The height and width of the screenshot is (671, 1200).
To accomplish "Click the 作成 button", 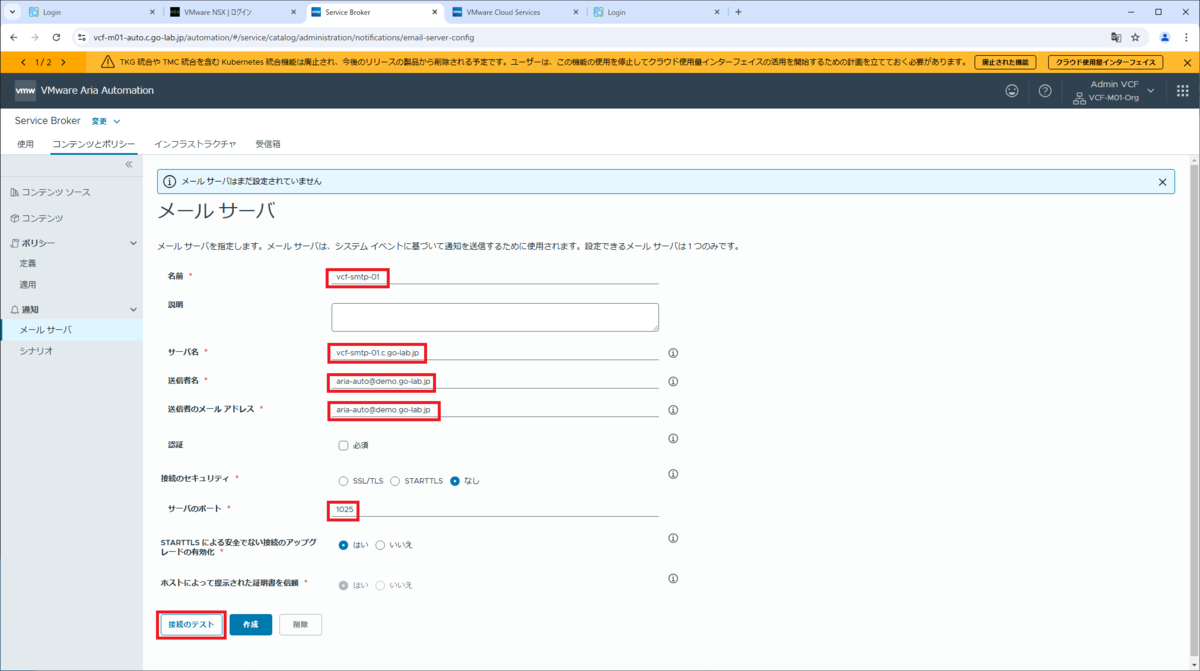I will click(x=251, y=624).
